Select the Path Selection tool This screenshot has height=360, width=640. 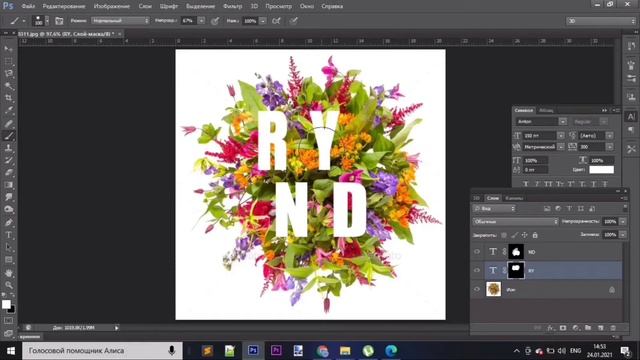[9, 247]
